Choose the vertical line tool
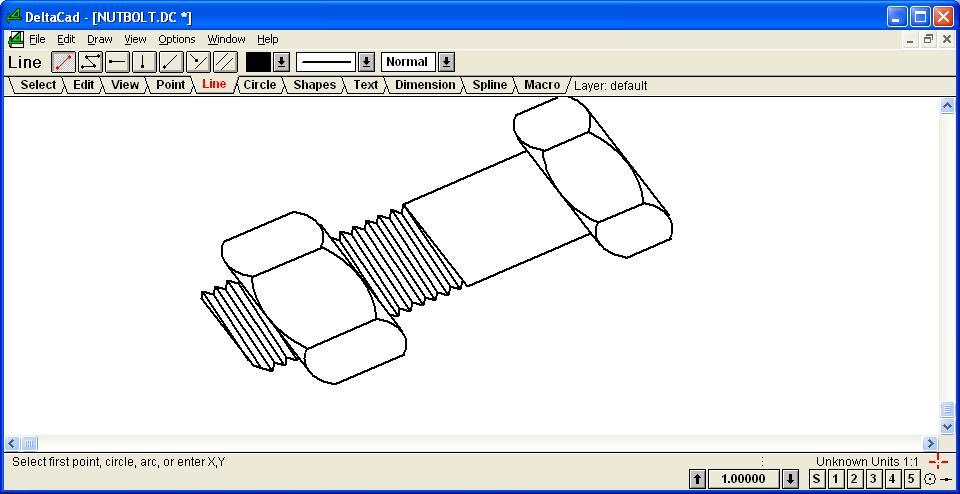Screen dimensions: 960x494 [144, 62]
